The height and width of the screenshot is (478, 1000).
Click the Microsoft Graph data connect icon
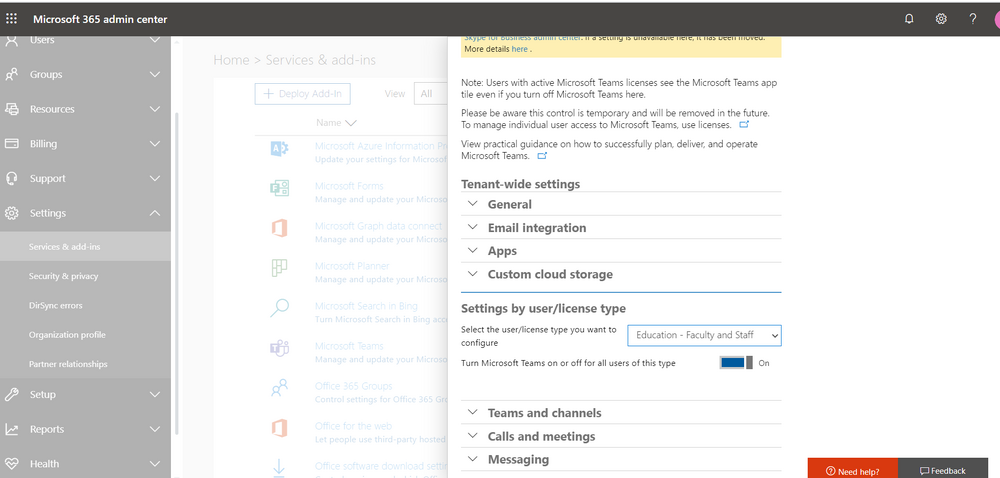pos(279,228)
